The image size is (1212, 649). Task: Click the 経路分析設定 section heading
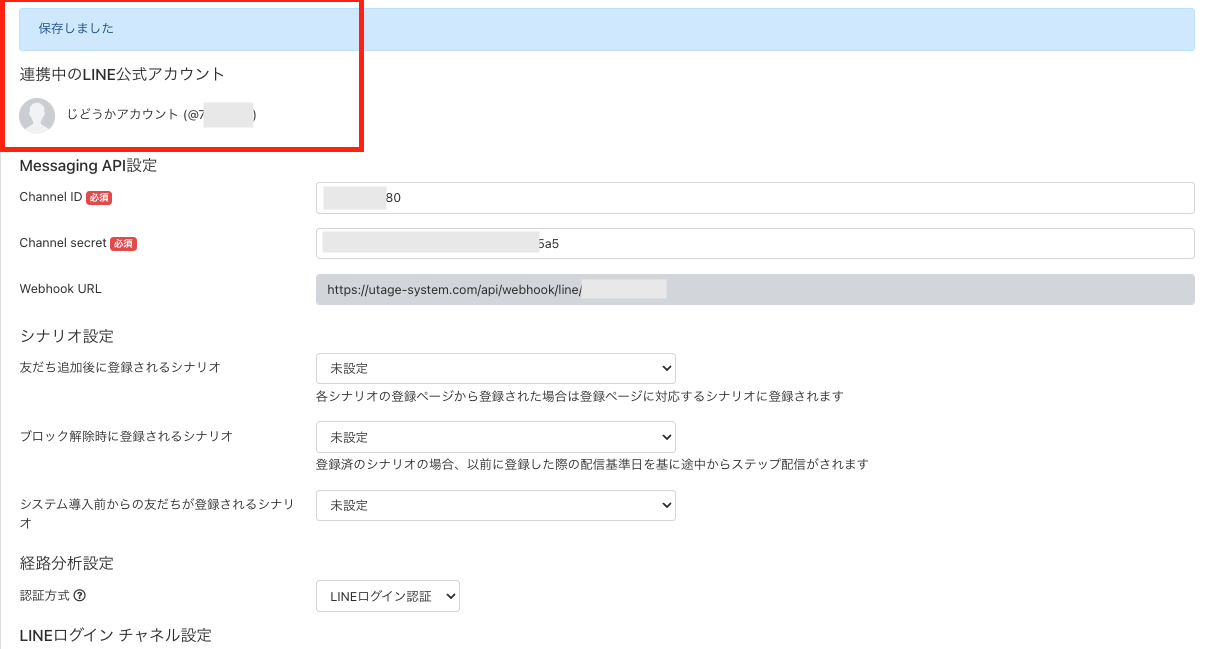tap(67, 563)
